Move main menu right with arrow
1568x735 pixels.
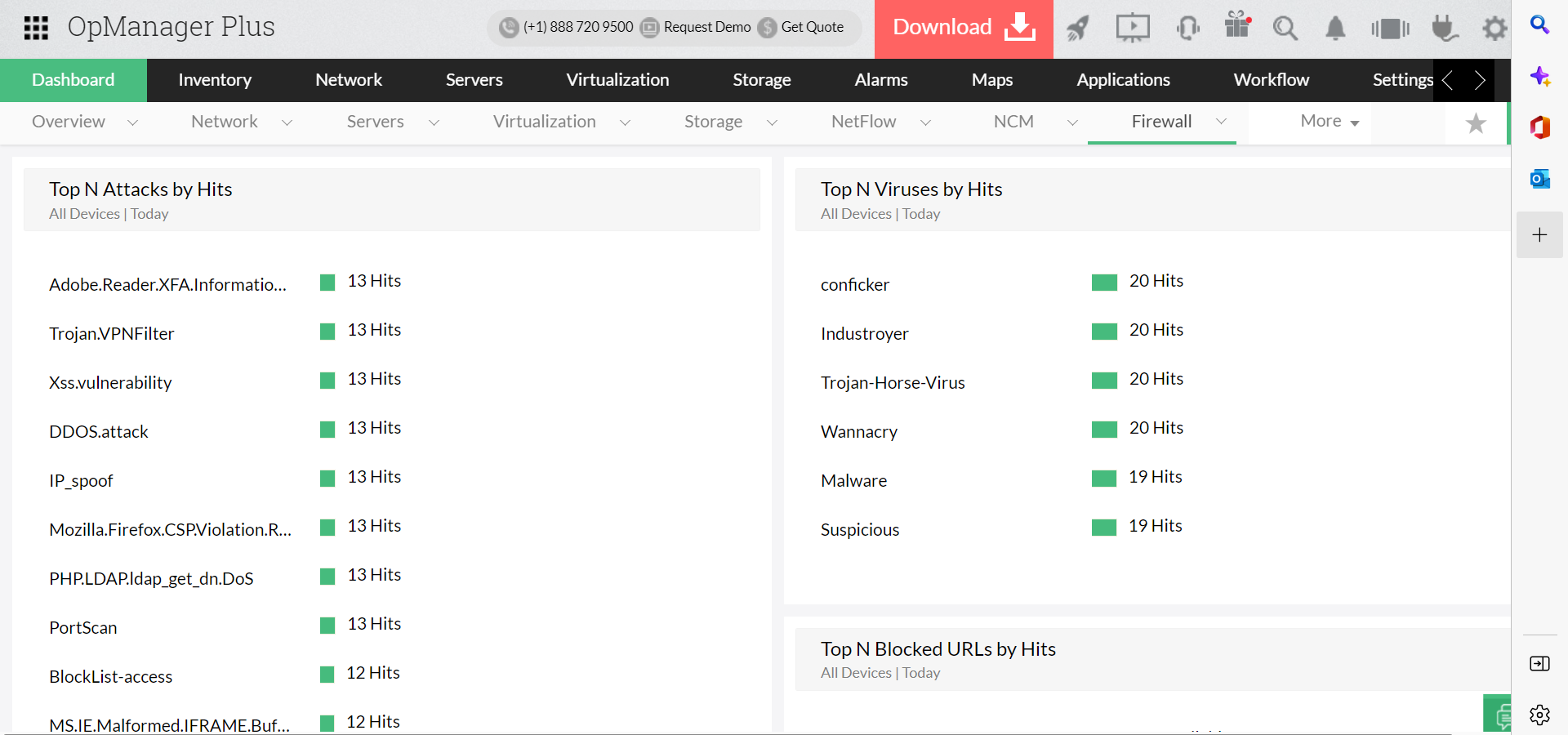(1479, 80)
